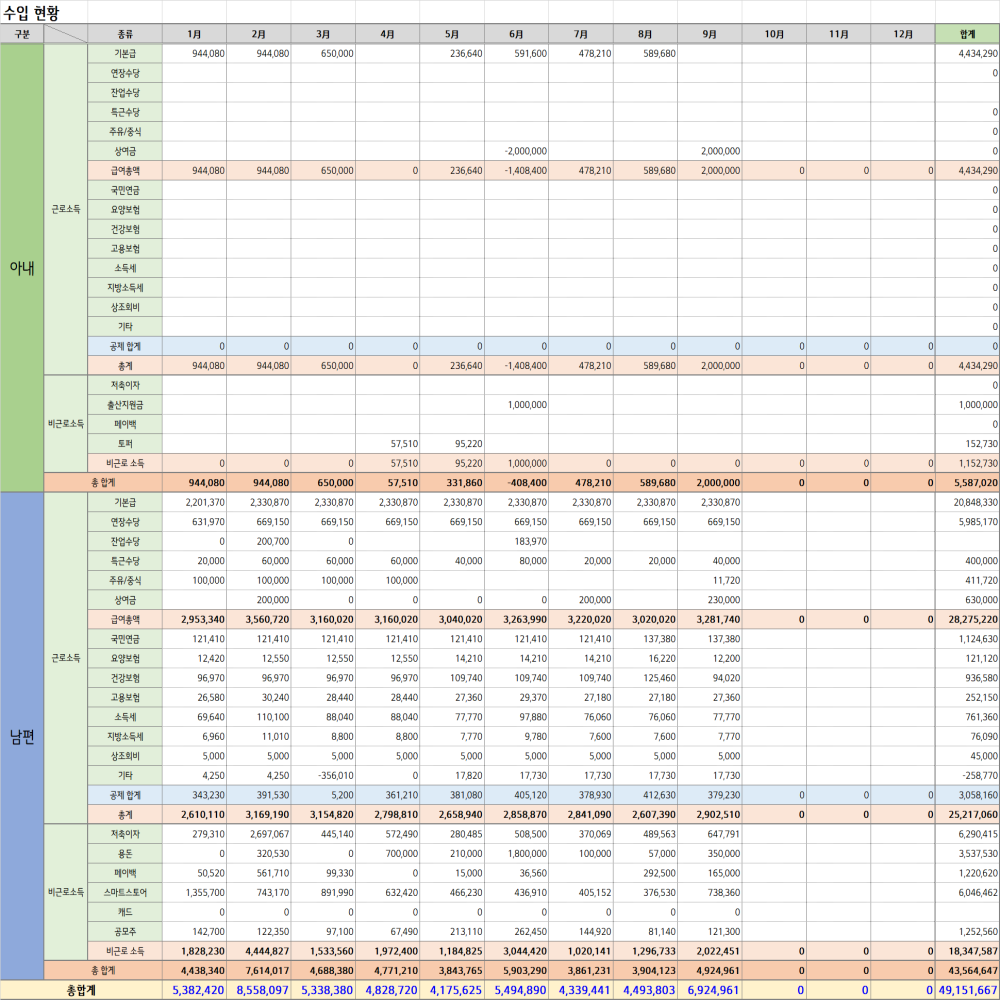Select the 20,848,330 base salary total

[x=967, y=502]
